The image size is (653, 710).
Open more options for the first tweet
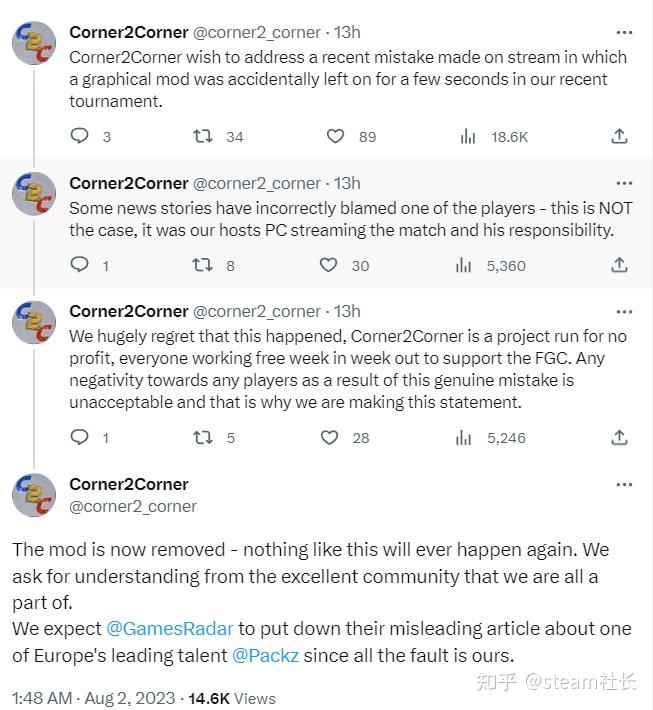(x=625, y=33)
